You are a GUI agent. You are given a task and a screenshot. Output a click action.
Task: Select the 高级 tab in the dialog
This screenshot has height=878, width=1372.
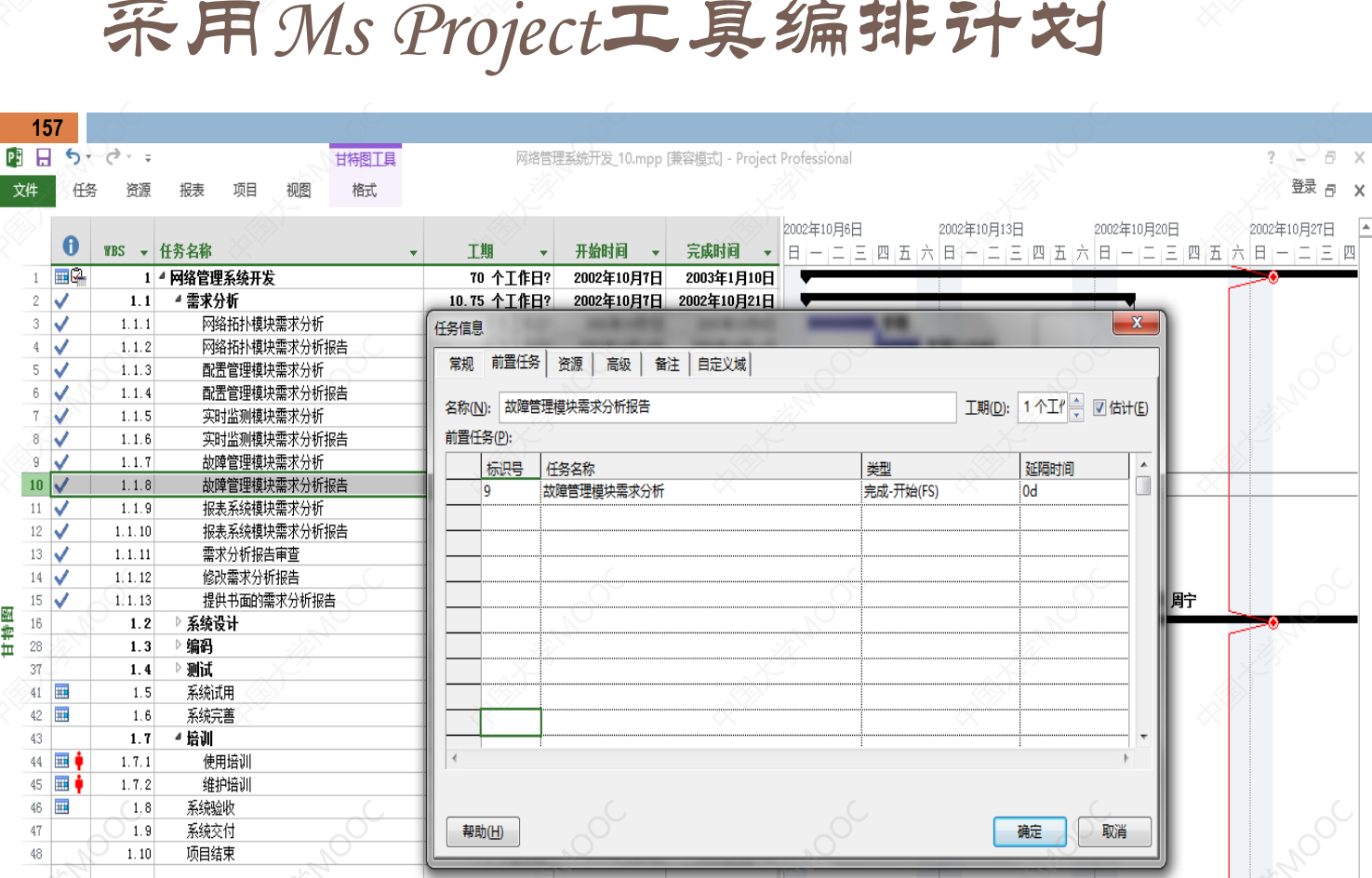tap(619, 364)
